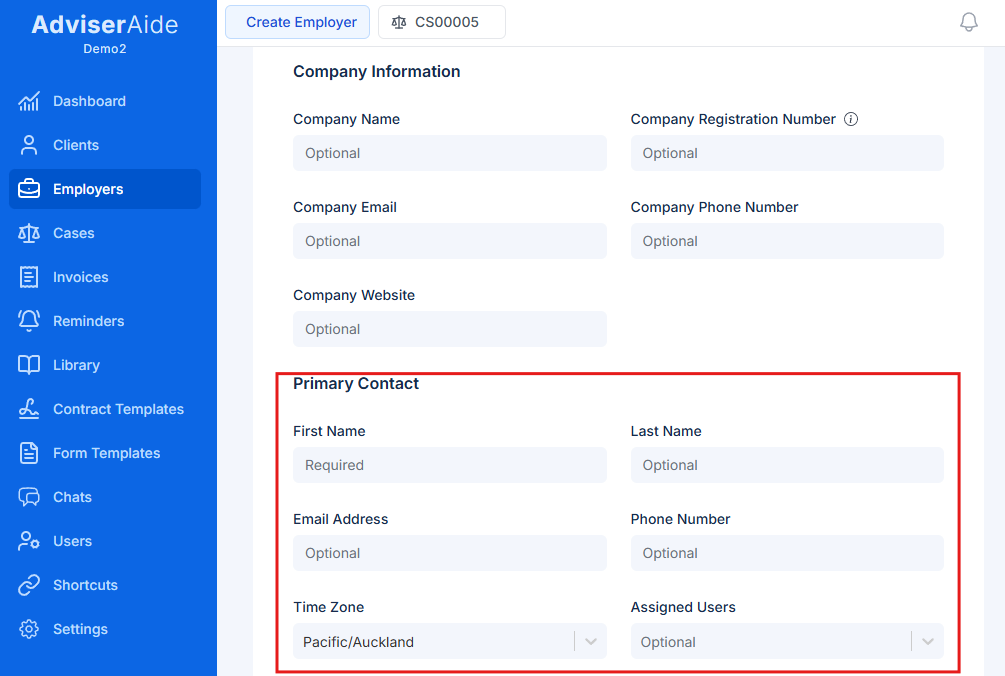The image size is (1005, 676).
Task: Click the Time Zone label
Action: click(x=329, y=607)
